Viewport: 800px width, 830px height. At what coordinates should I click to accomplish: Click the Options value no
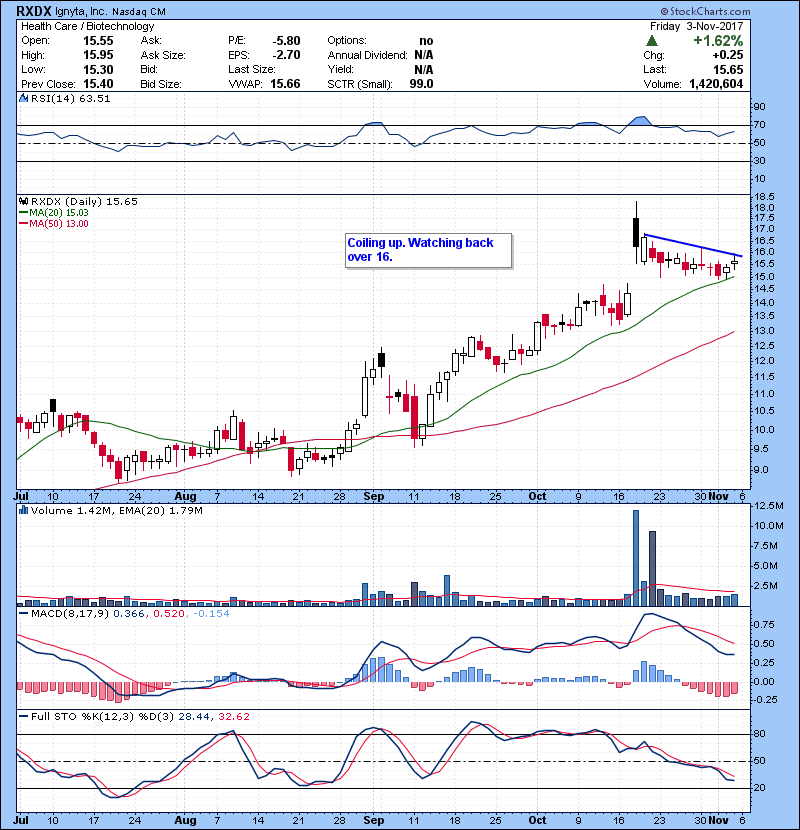click(x=426, y=40)
